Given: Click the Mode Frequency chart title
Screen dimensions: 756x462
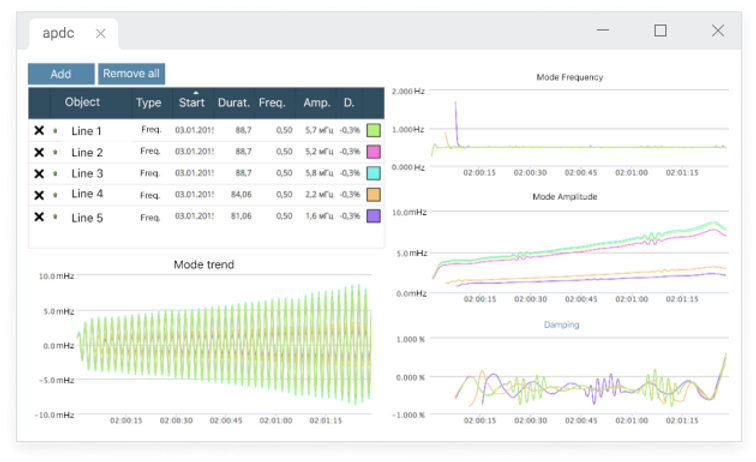Looking at the screenshot, I should point(569,77).
